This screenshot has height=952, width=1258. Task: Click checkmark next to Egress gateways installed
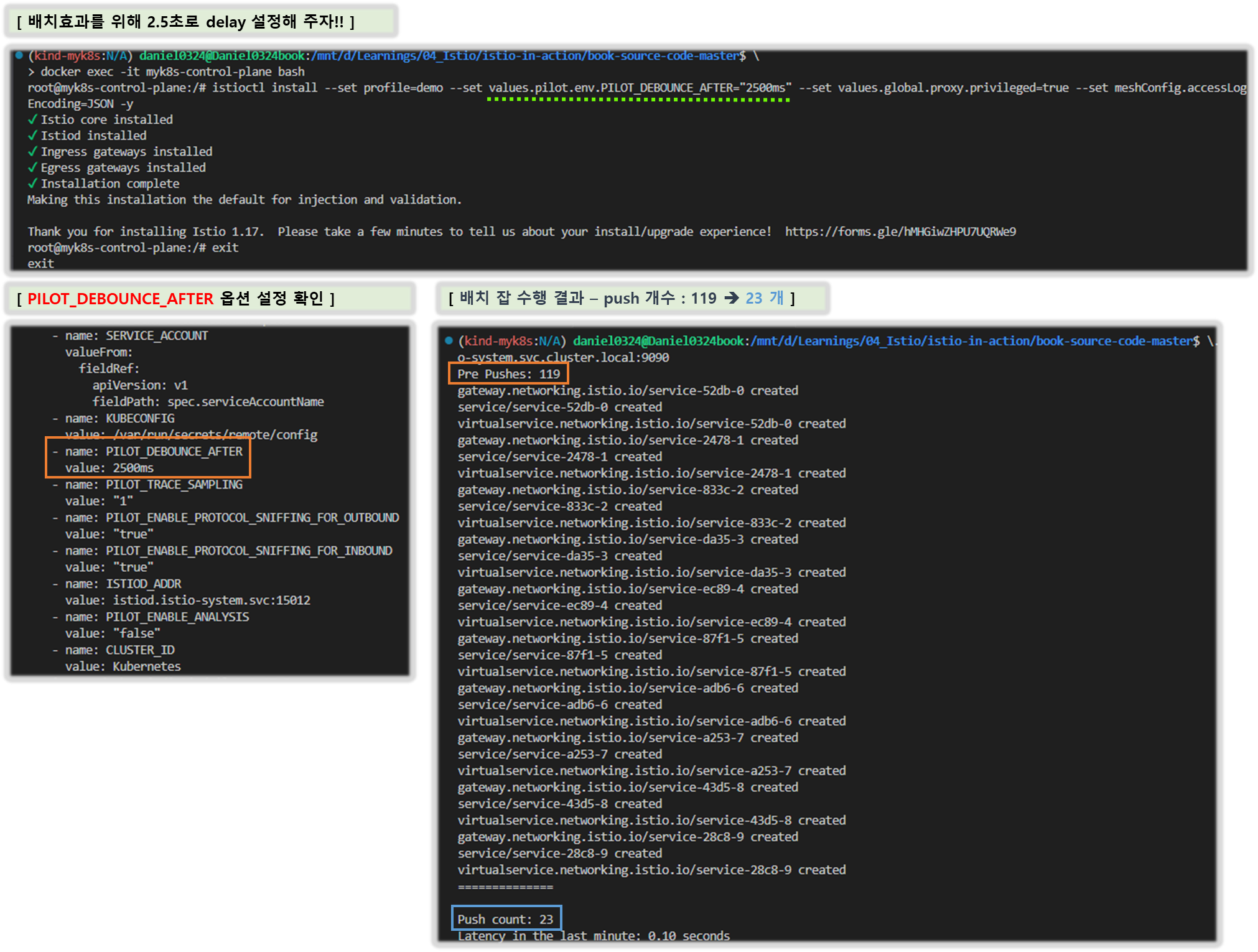32,167
